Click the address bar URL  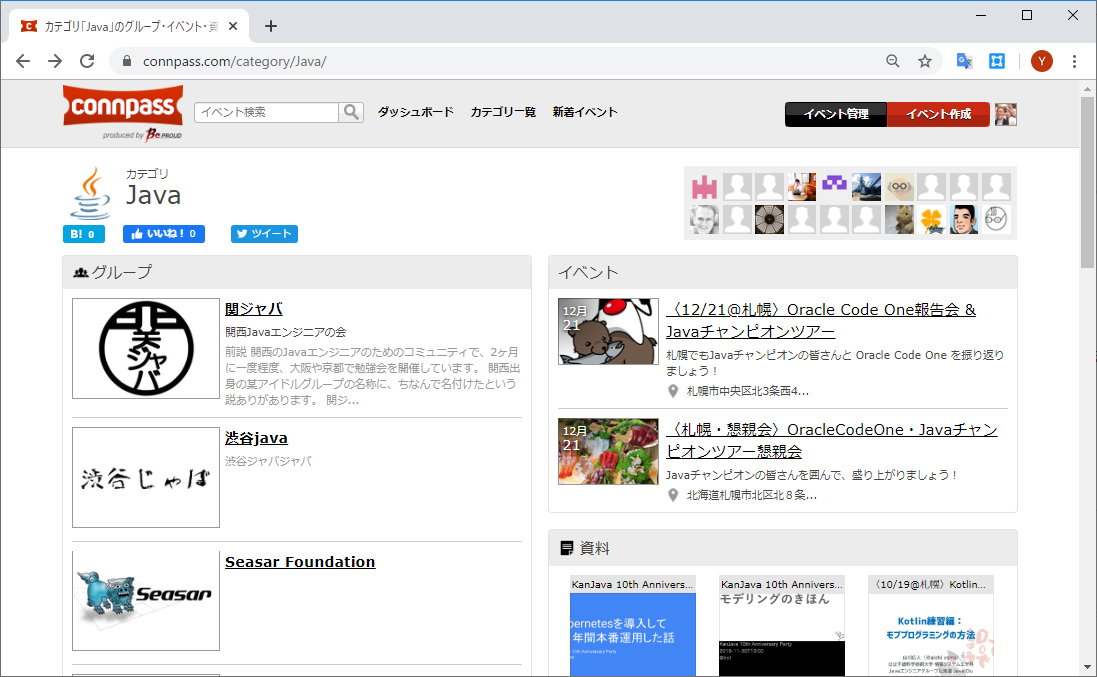(x=234, y=62)
